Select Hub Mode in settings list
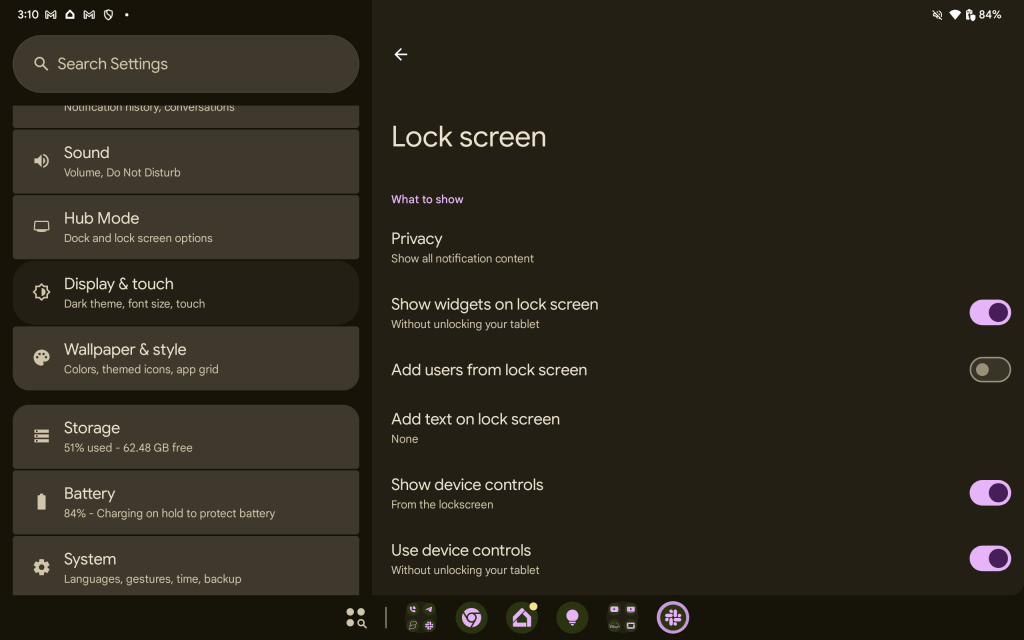This screenshot has height=640, width=1024. coord(185,227)
